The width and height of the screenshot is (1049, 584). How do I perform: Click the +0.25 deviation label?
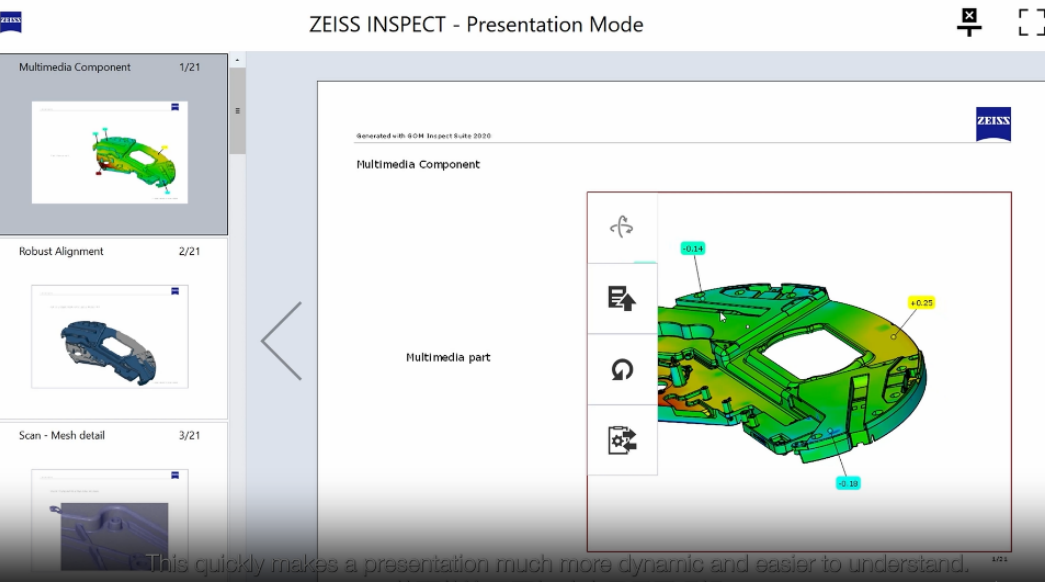point(921,303)
